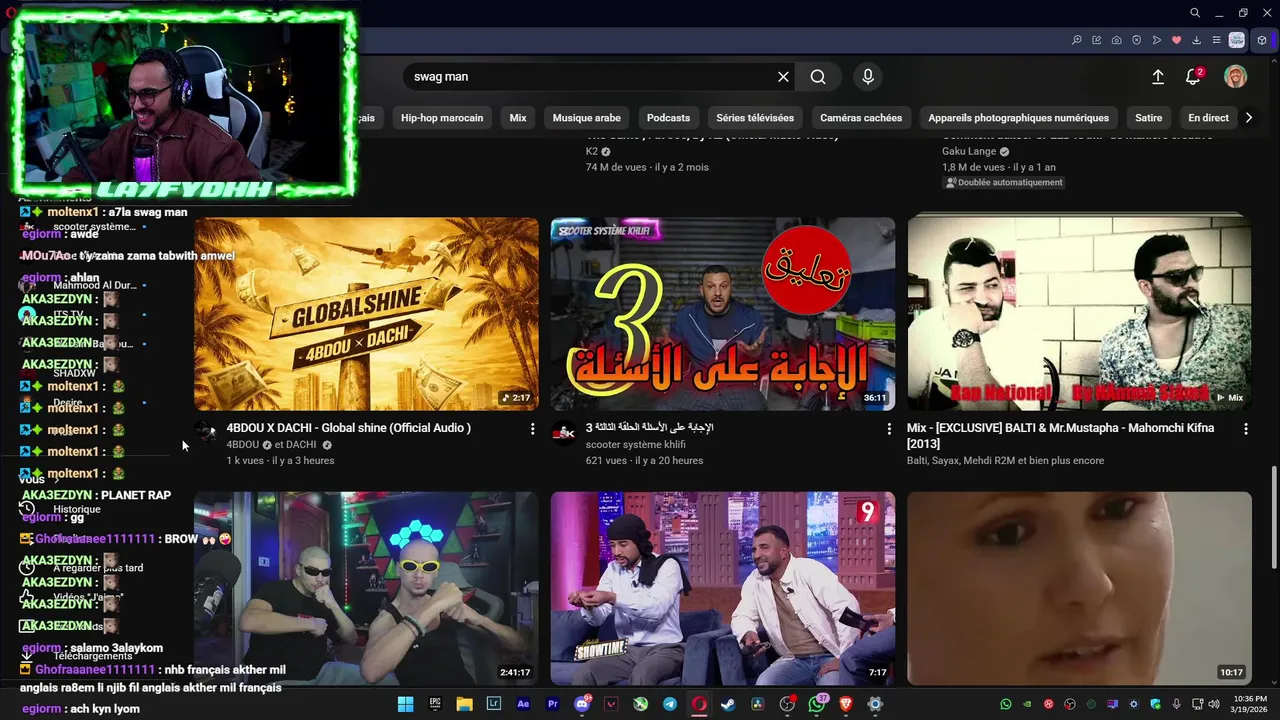Open YouTube upload arrow button
Viewport: 1280px width, 720px height.
pos(1157,77)
